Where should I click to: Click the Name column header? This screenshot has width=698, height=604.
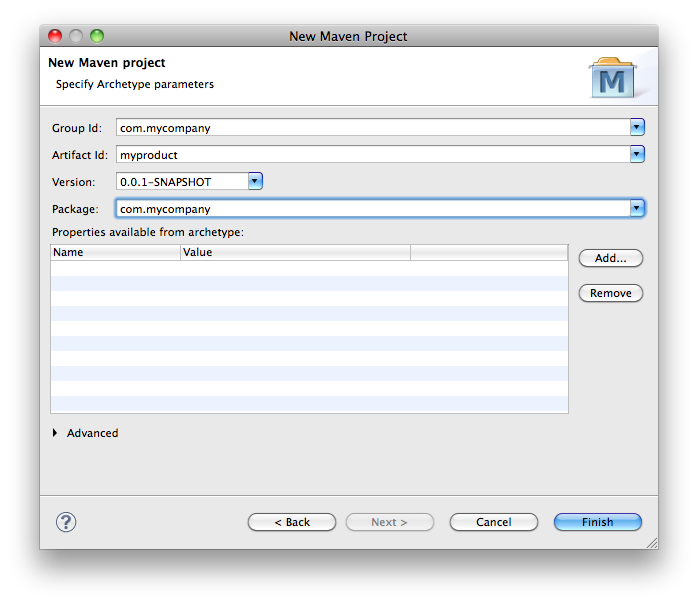116,252
